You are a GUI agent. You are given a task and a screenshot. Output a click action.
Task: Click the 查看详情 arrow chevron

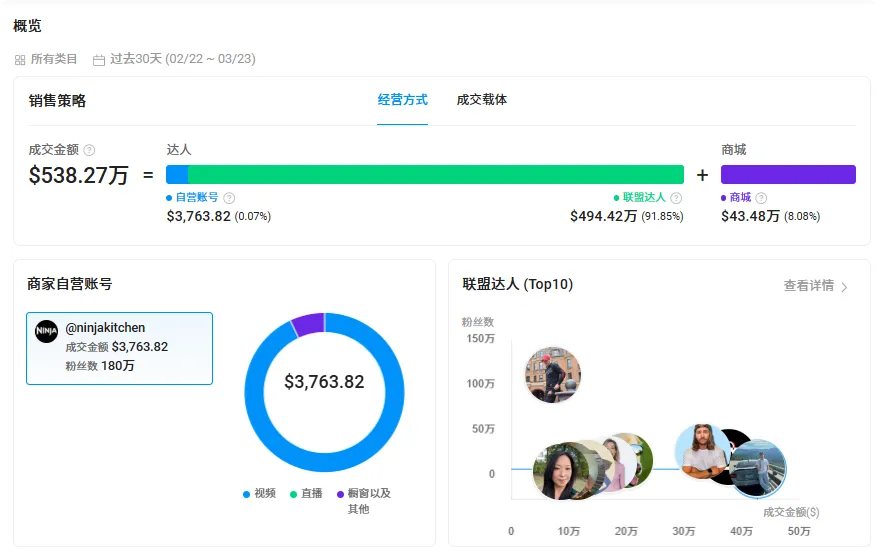844,287
